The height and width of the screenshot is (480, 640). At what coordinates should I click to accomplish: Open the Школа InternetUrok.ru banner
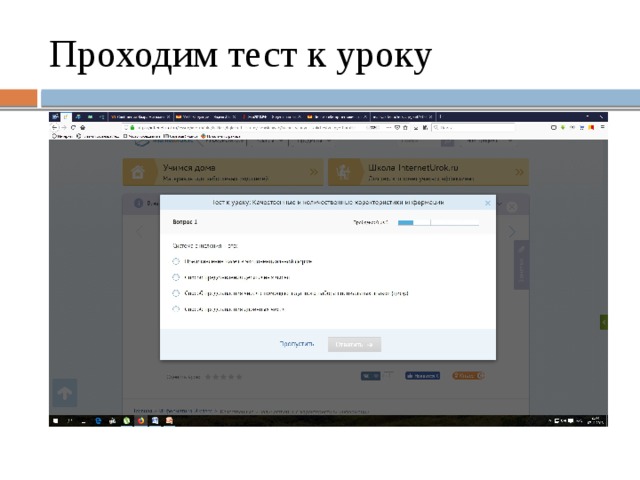[x=429, y=172]
